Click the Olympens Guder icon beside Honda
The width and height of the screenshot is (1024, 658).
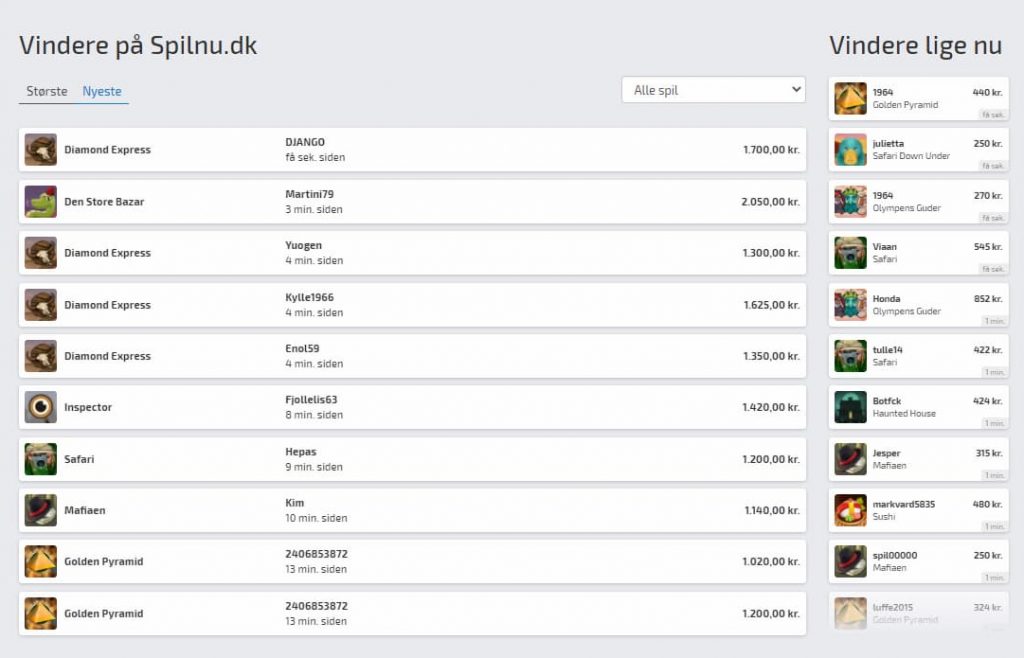850,305
